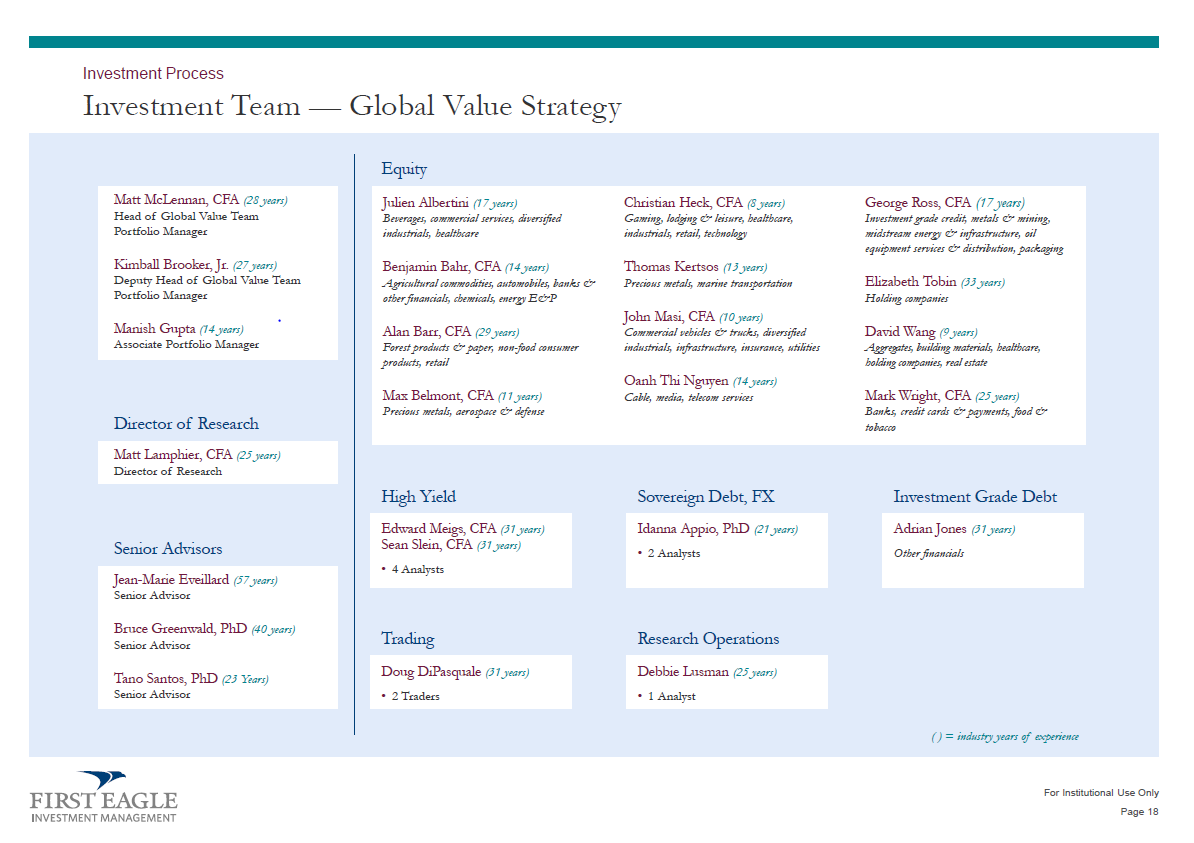Viewport: 1194px width, 843px height.
Task: Select the name 'John Masi, CFA'
Action: click(669, 316)
